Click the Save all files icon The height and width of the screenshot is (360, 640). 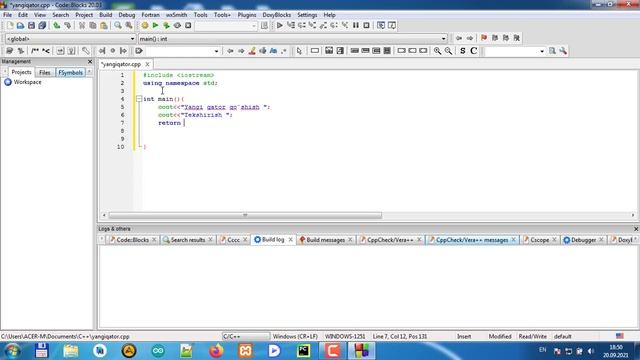pos(42,25)
